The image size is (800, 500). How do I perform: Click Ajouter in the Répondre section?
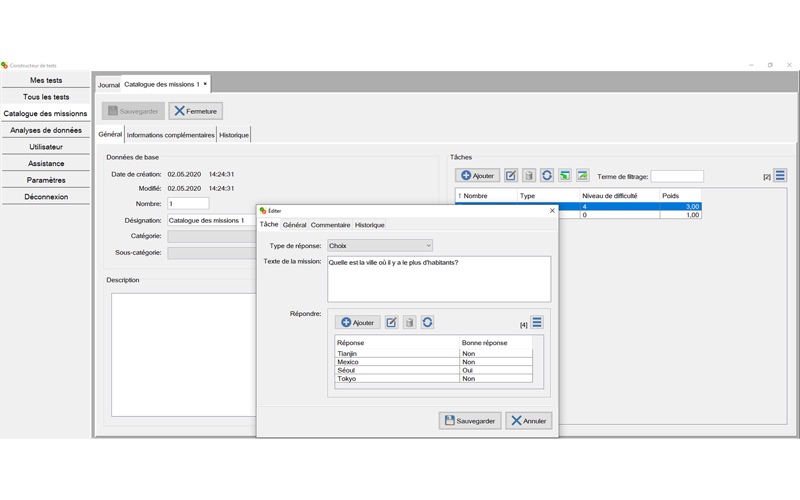[x=358, y=322]
